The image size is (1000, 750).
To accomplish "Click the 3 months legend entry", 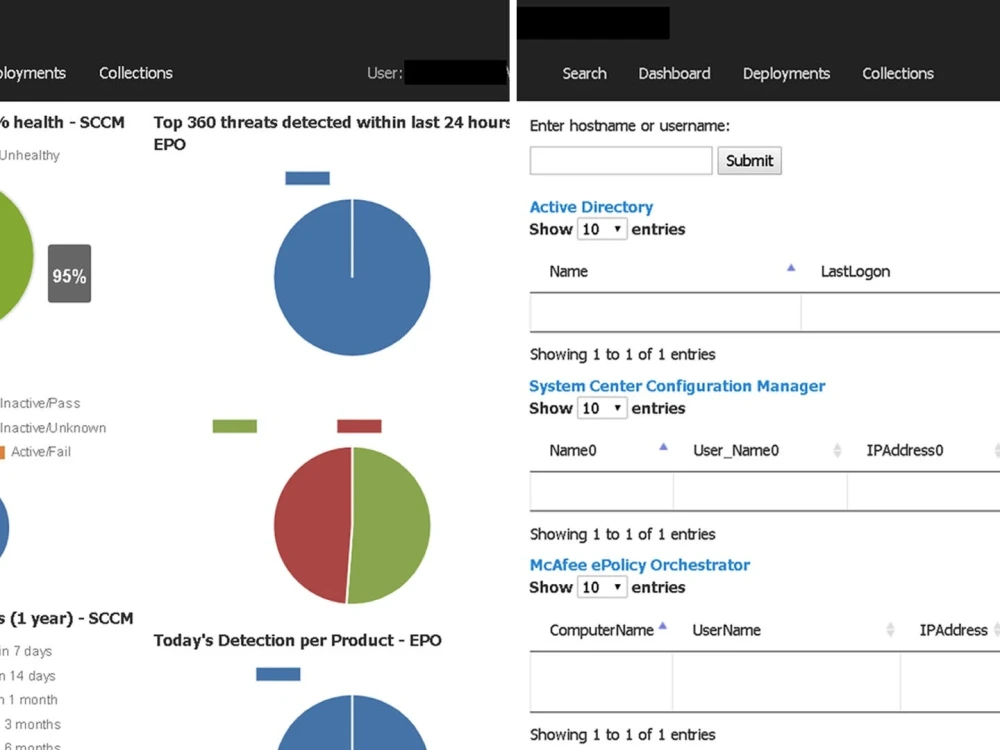I will coord(32,724).
